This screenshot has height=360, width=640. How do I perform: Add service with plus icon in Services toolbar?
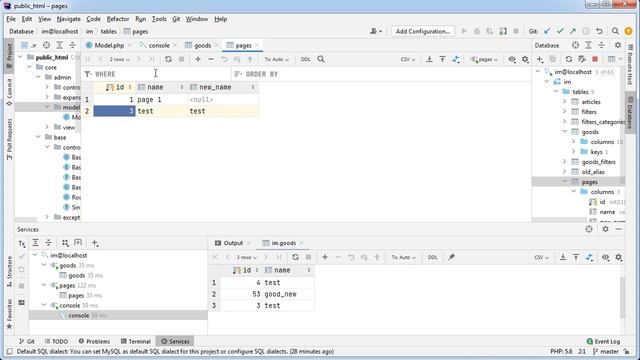pos(95,243)
